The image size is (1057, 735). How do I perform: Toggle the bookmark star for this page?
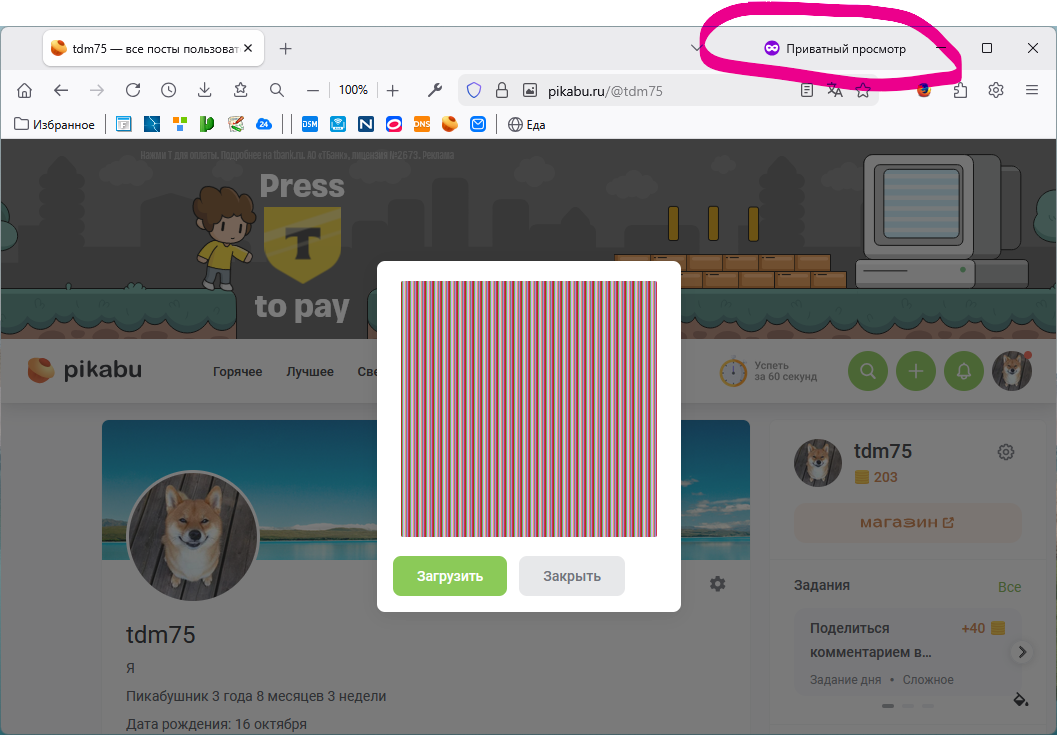(863, 90)
